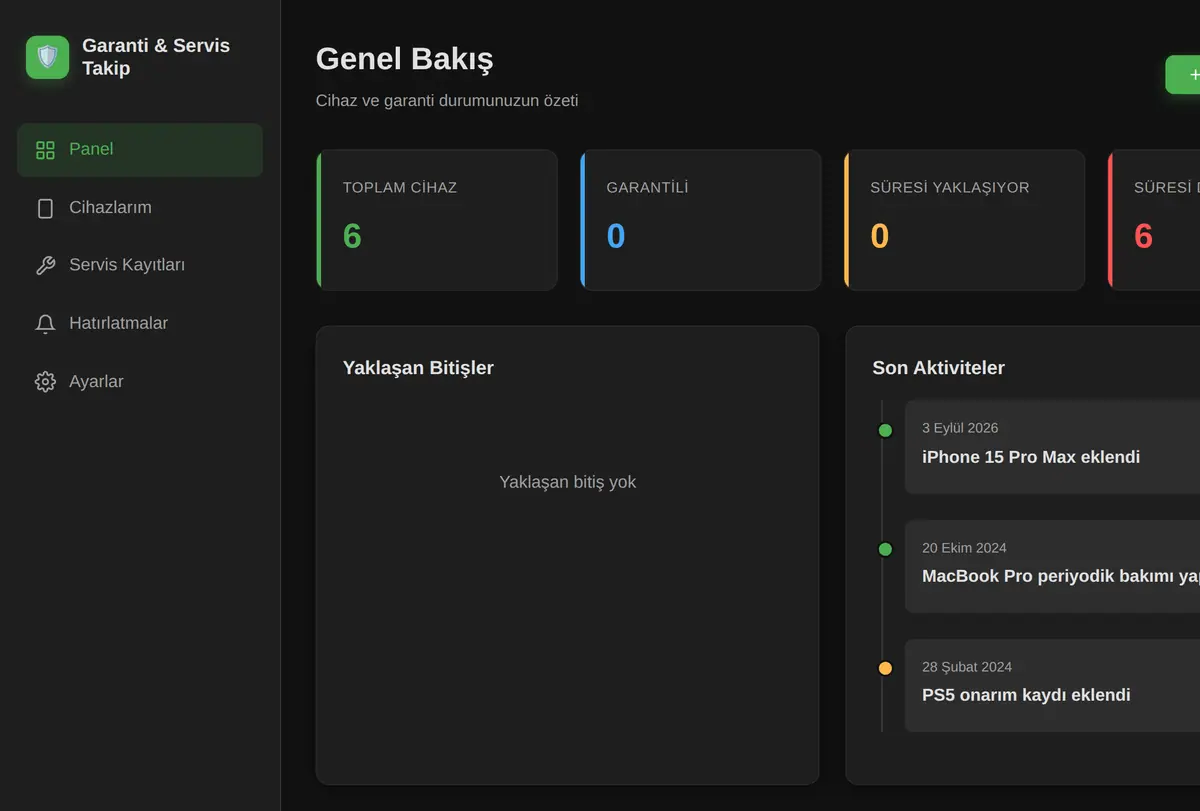
Task: Select Hatırlatmalar in the sidebar
Action: (140, 323)
